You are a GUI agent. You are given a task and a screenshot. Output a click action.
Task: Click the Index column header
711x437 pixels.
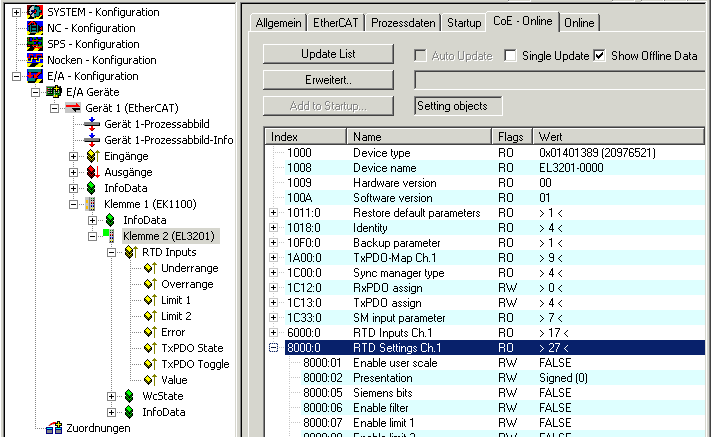pos(306,136)
